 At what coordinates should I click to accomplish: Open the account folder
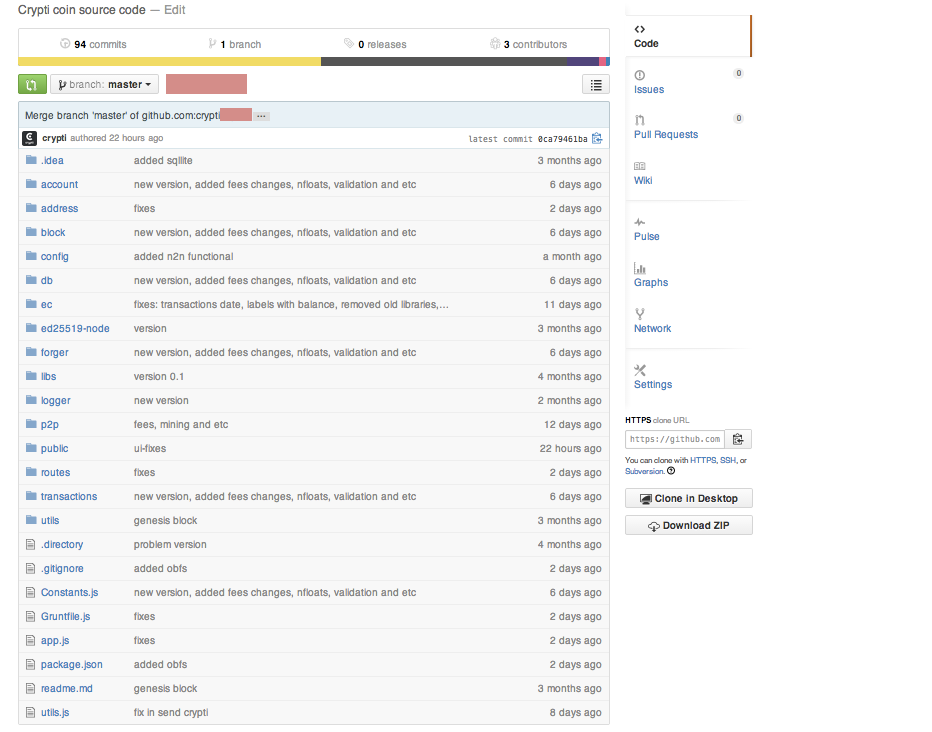point(59,185)
